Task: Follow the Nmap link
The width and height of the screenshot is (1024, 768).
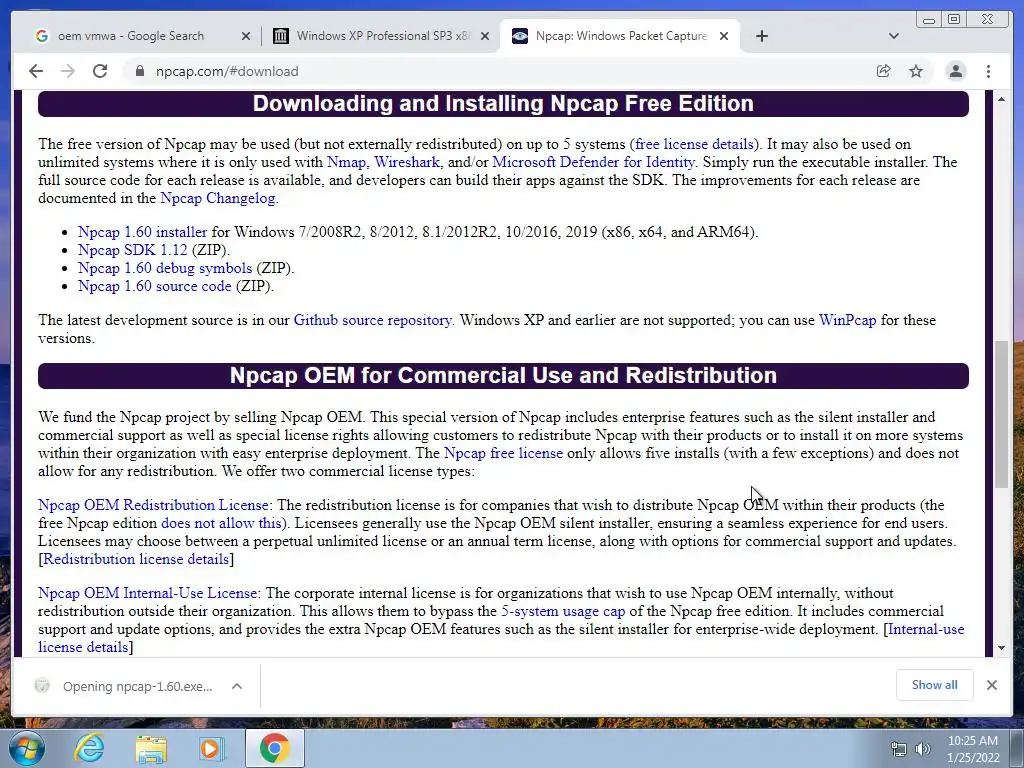Action: point(345,162)
